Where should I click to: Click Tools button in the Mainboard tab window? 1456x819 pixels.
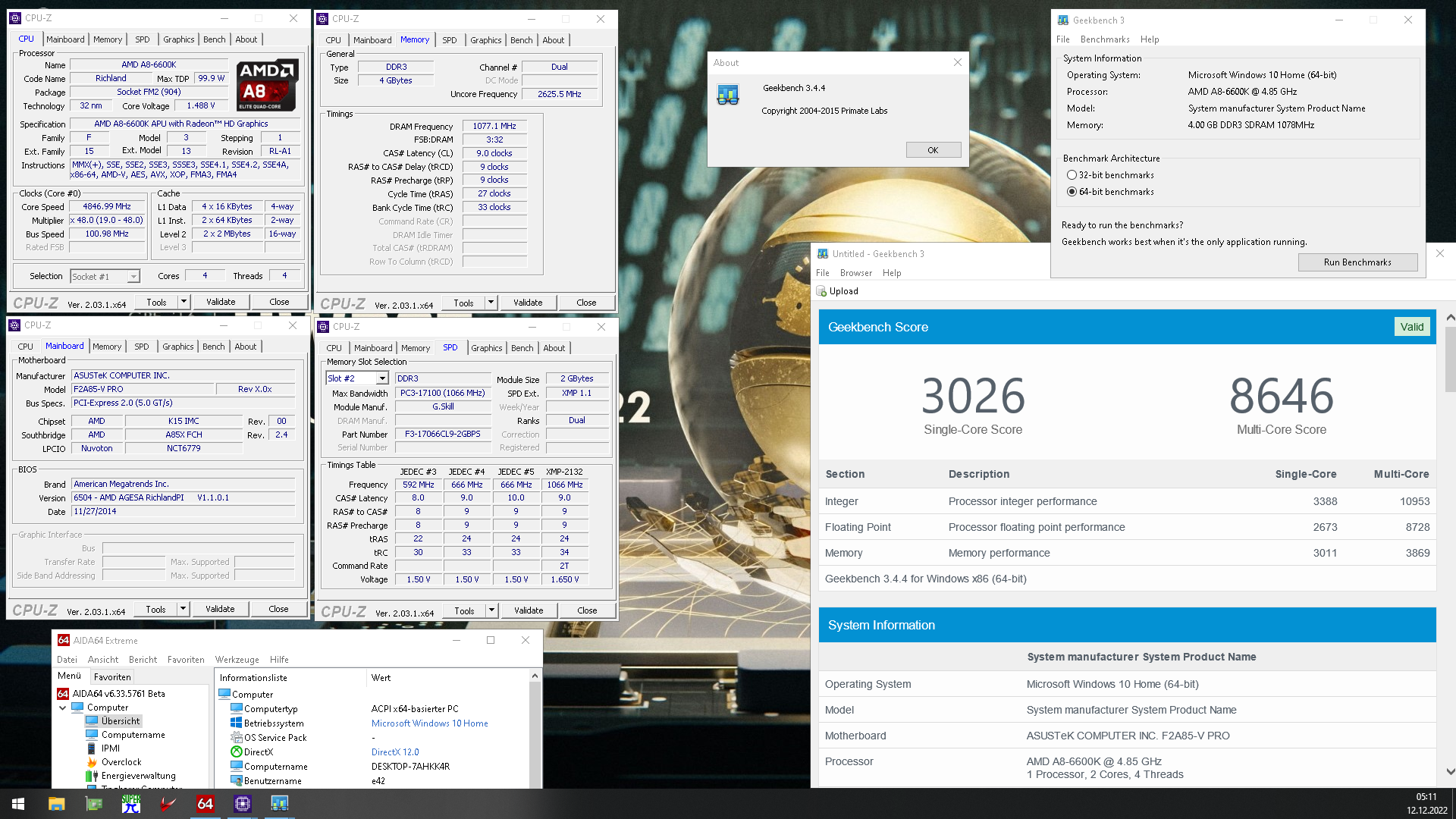(155, 609)
